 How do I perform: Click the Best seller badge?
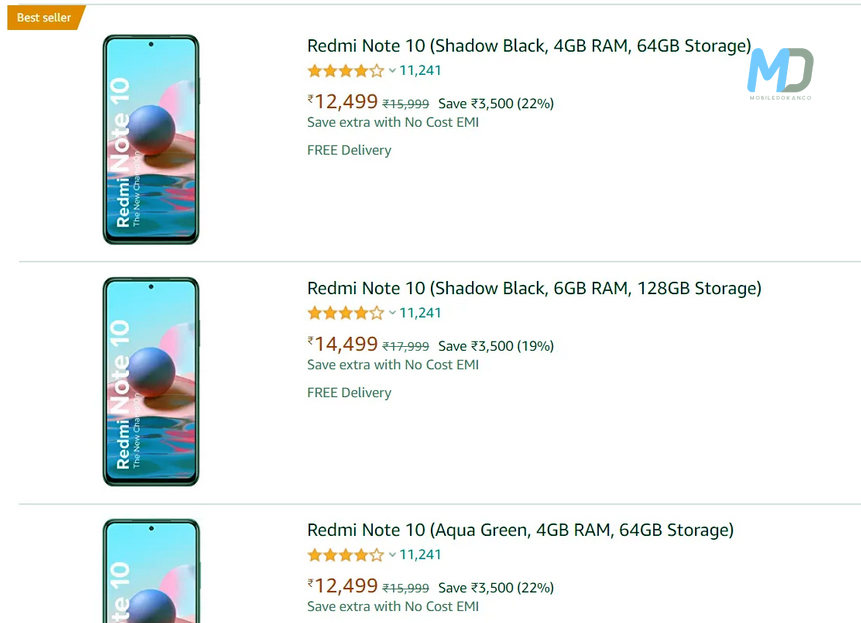pyautogui.click(x=44, y=17)
